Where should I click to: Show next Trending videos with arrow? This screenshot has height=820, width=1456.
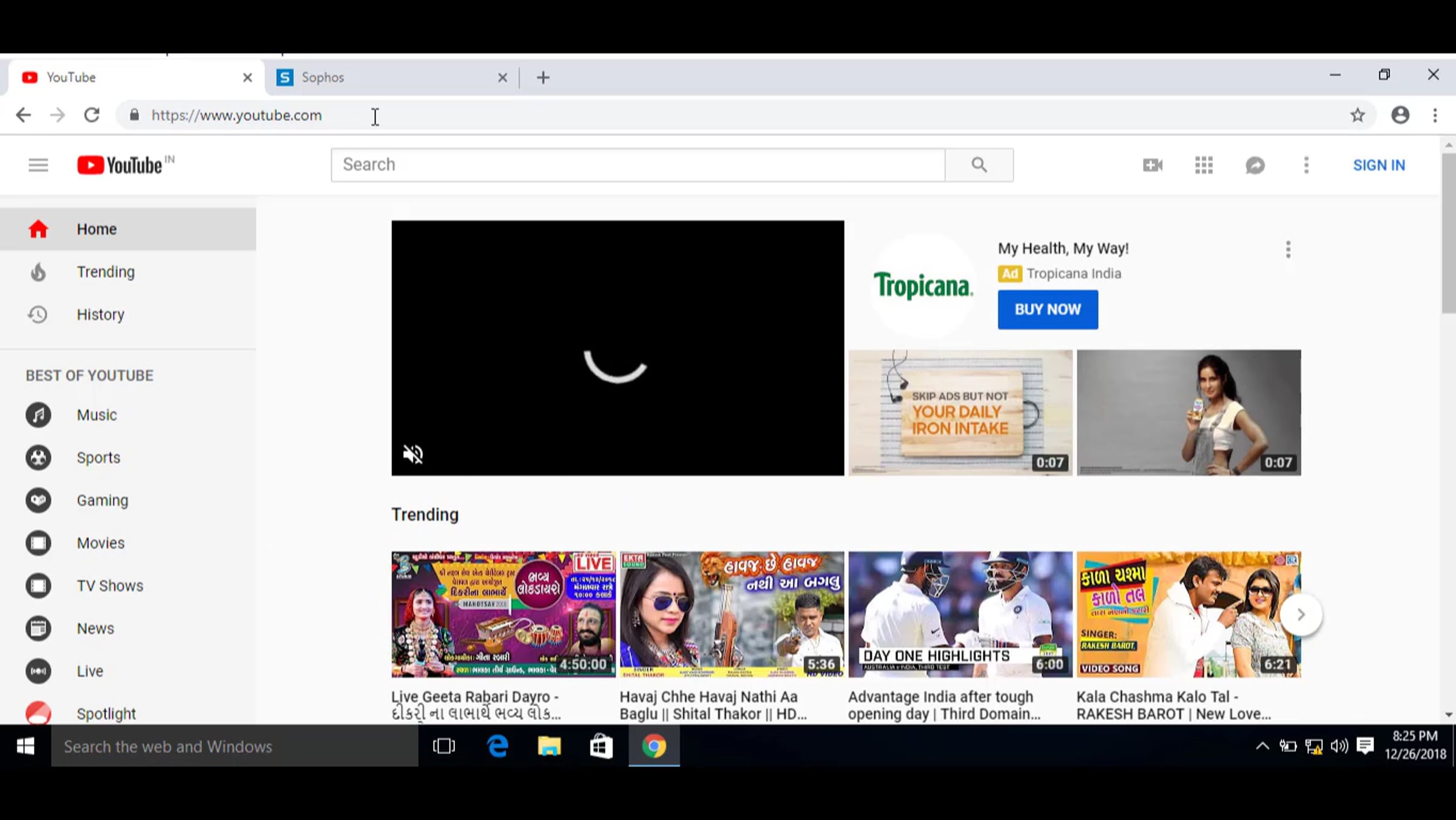click(x=1300, y=615)
